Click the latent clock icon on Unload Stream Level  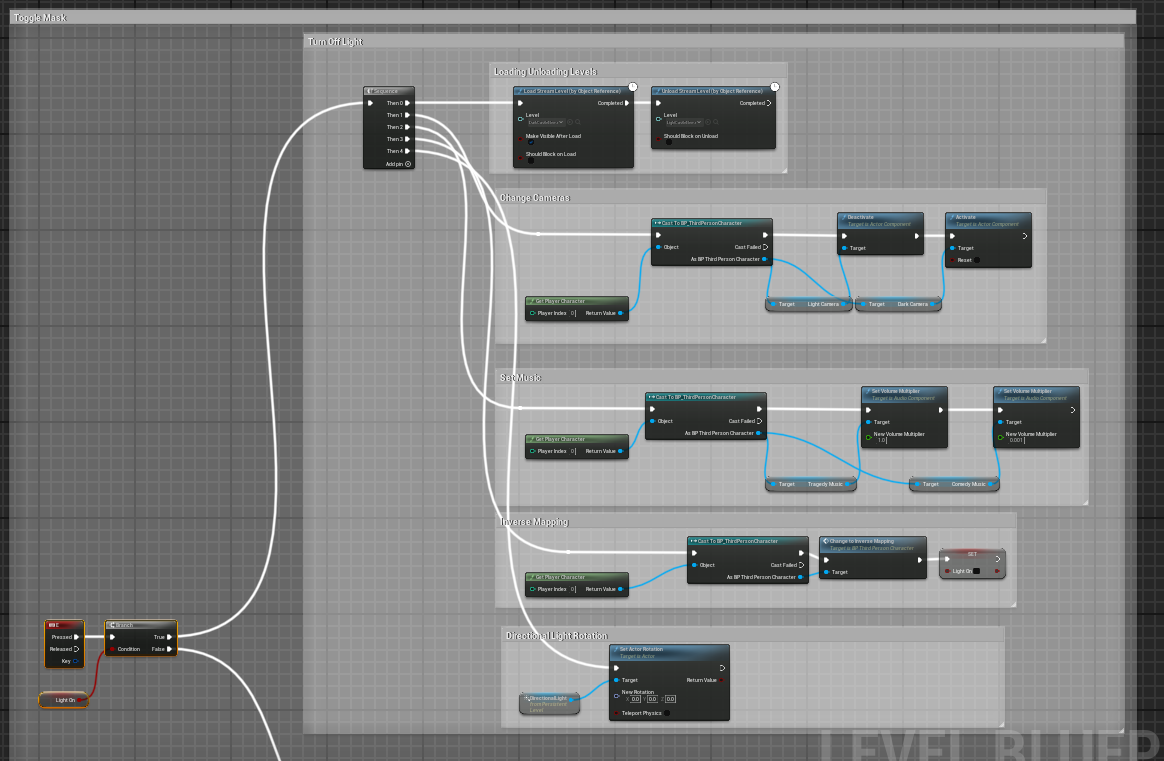click(774, 86)
